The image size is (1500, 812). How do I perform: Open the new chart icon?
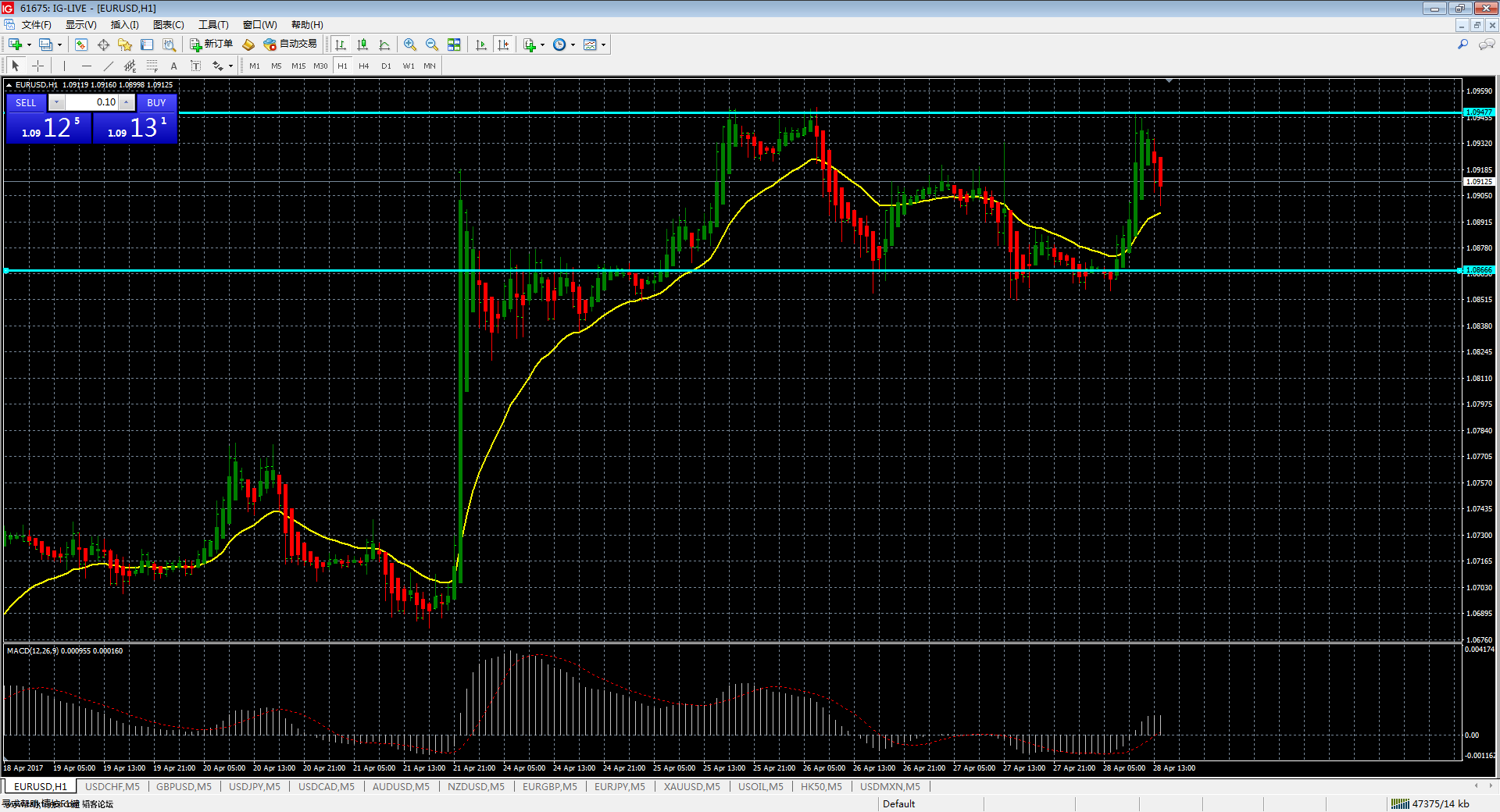point(15,45)
